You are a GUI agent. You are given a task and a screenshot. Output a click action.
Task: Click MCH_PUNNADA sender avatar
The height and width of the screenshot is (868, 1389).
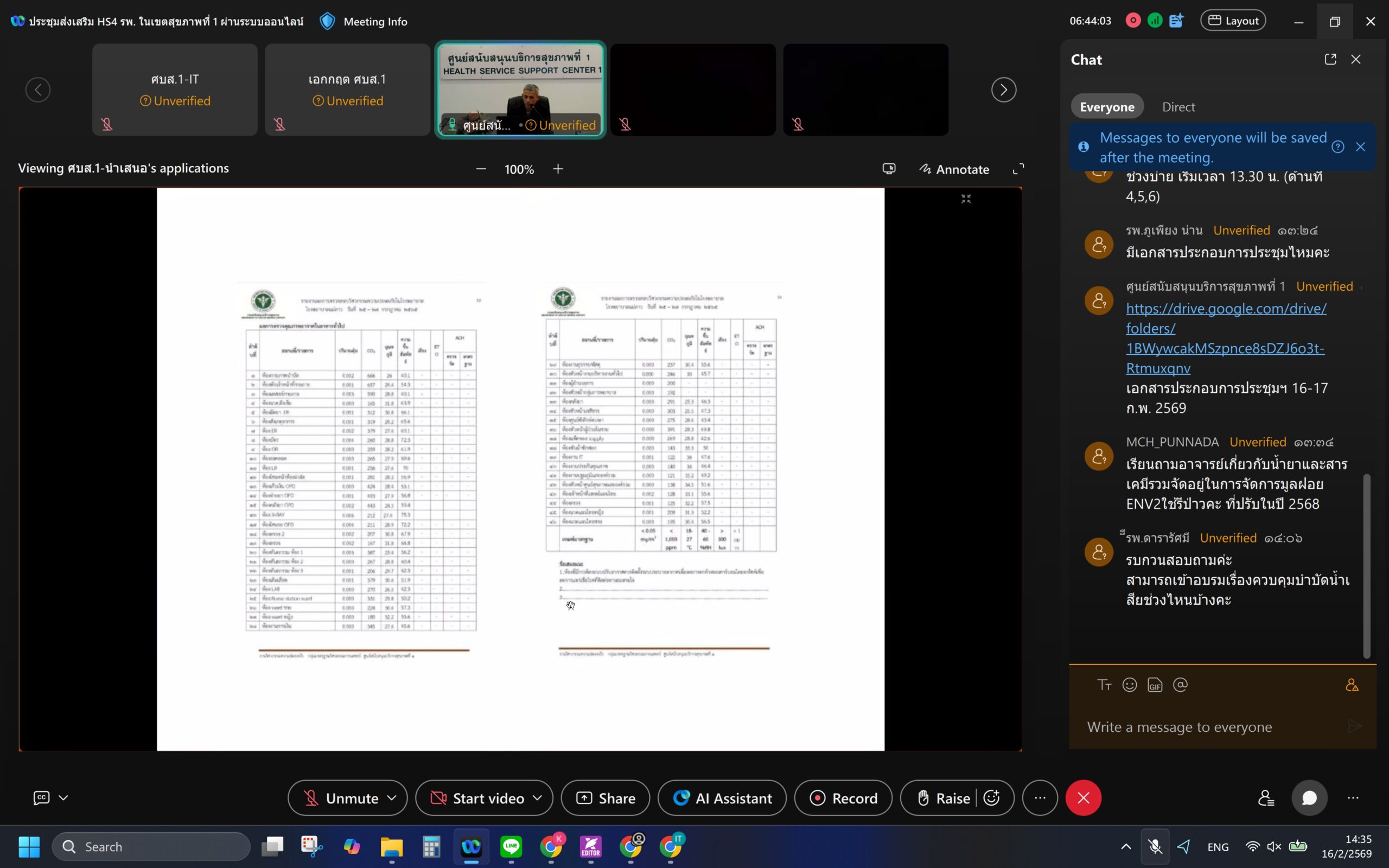[x=1099, y=456]
